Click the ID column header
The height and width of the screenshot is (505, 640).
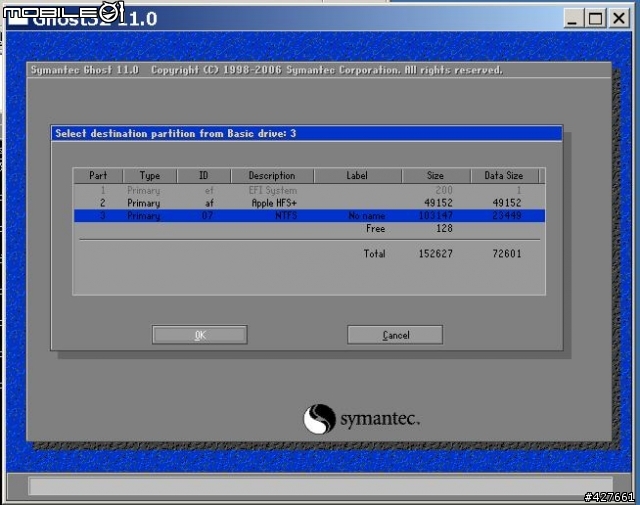click(204, 176)
